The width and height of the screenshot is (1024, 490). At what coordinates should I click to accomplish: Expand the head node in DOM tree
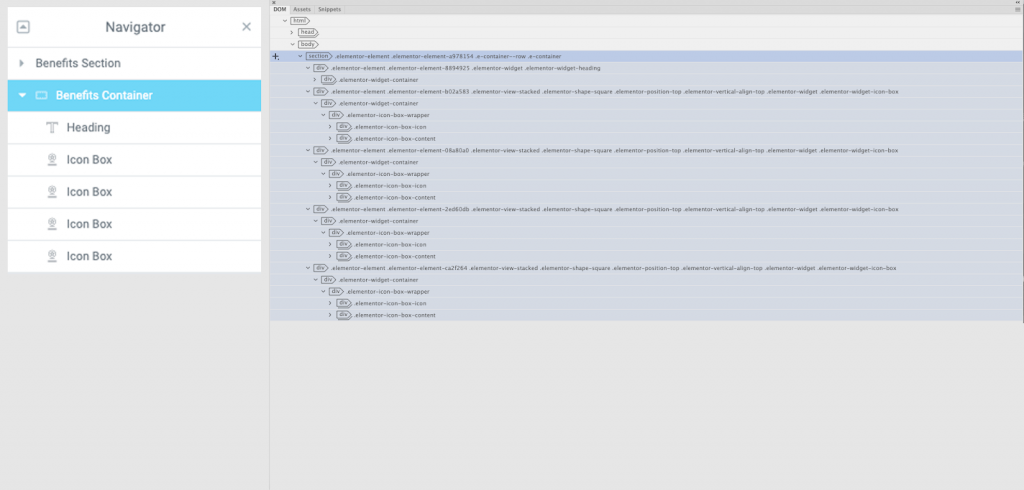tap(293, 32)
